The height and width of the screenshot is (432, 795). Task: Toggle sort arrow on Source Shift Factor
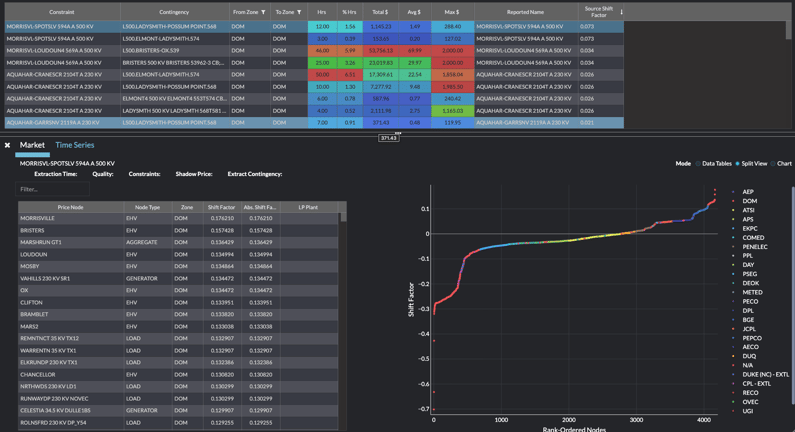click(621, 12)
